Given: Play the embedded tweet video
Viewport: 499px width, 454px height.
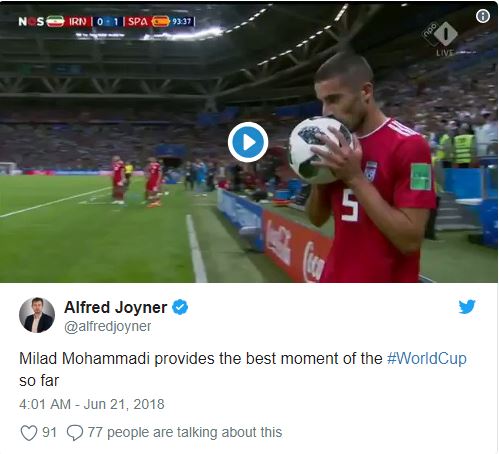Looking at the screenshot, I should [248, 142].
